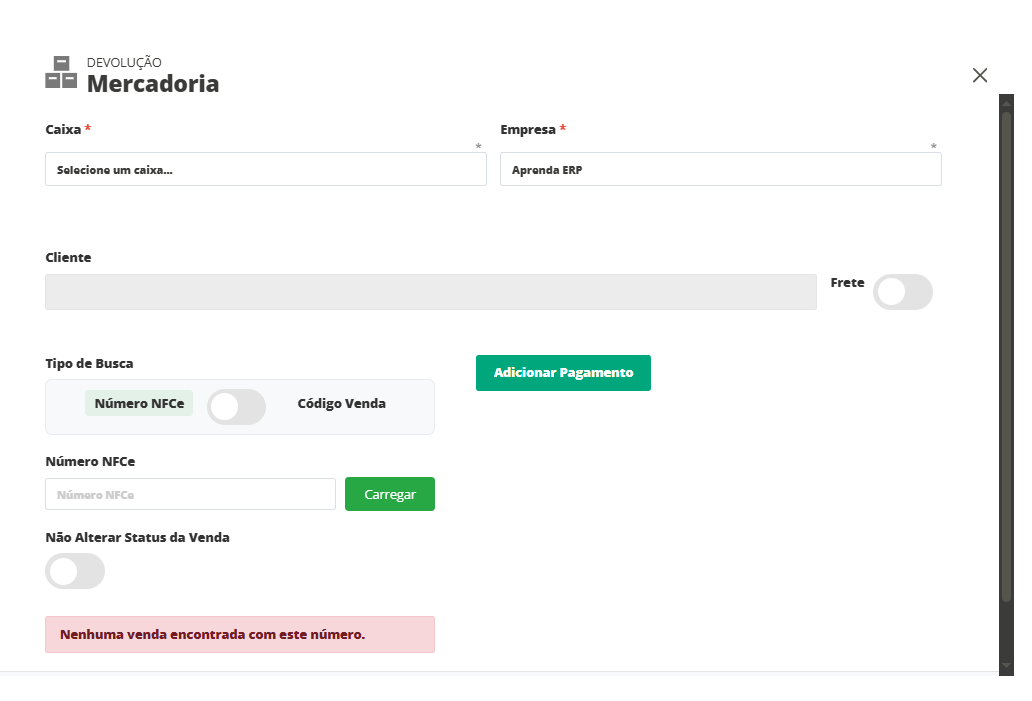The image size is (1032, 701).
Task: Enable the Frete toggle switch
Action: pyautogui.click(x=902, y=292)
